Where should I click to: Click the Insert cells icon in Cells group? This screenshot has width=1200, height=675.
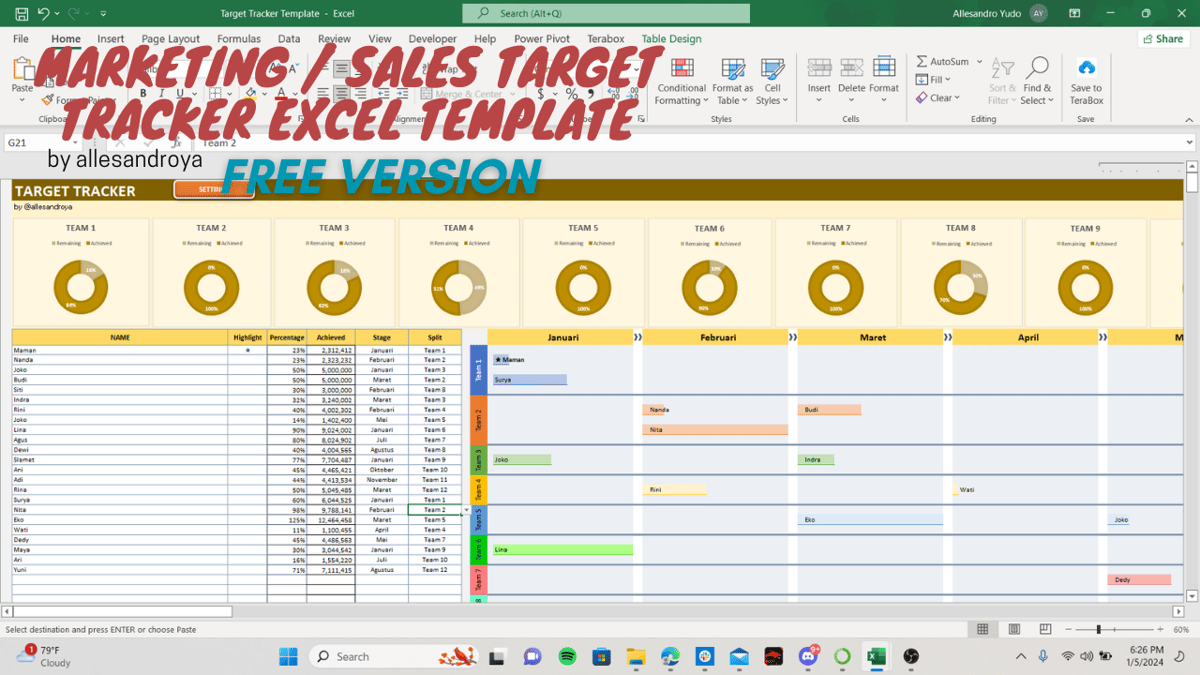click(819, 68)
